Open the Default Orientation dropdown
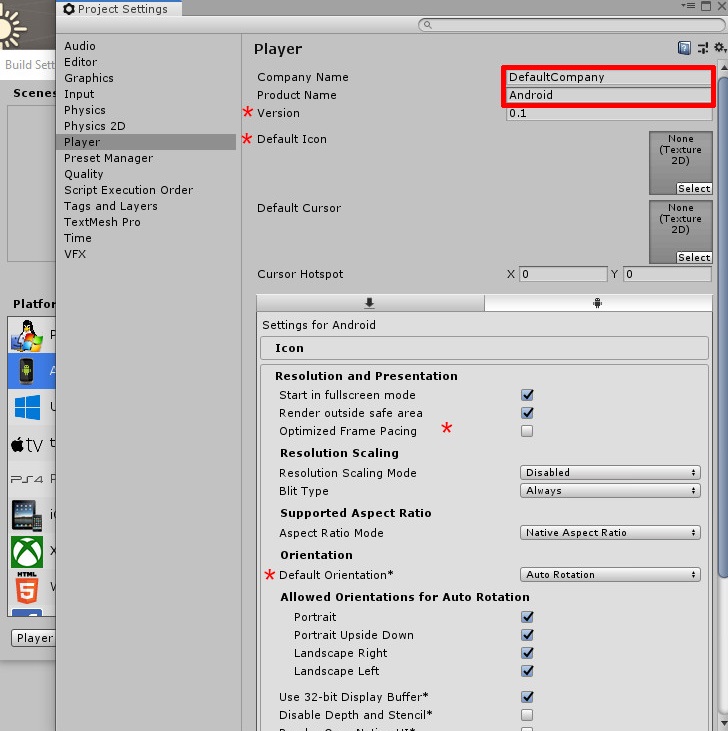This screenshot has width=728, height=731. [610, 575]
